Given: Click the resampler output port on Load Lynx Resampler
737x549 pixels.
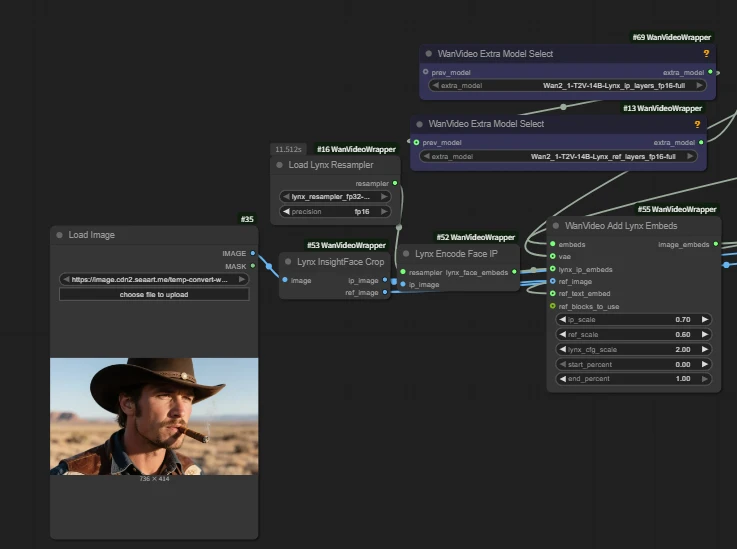Looking at the screenshot, I should coord(395,183).
